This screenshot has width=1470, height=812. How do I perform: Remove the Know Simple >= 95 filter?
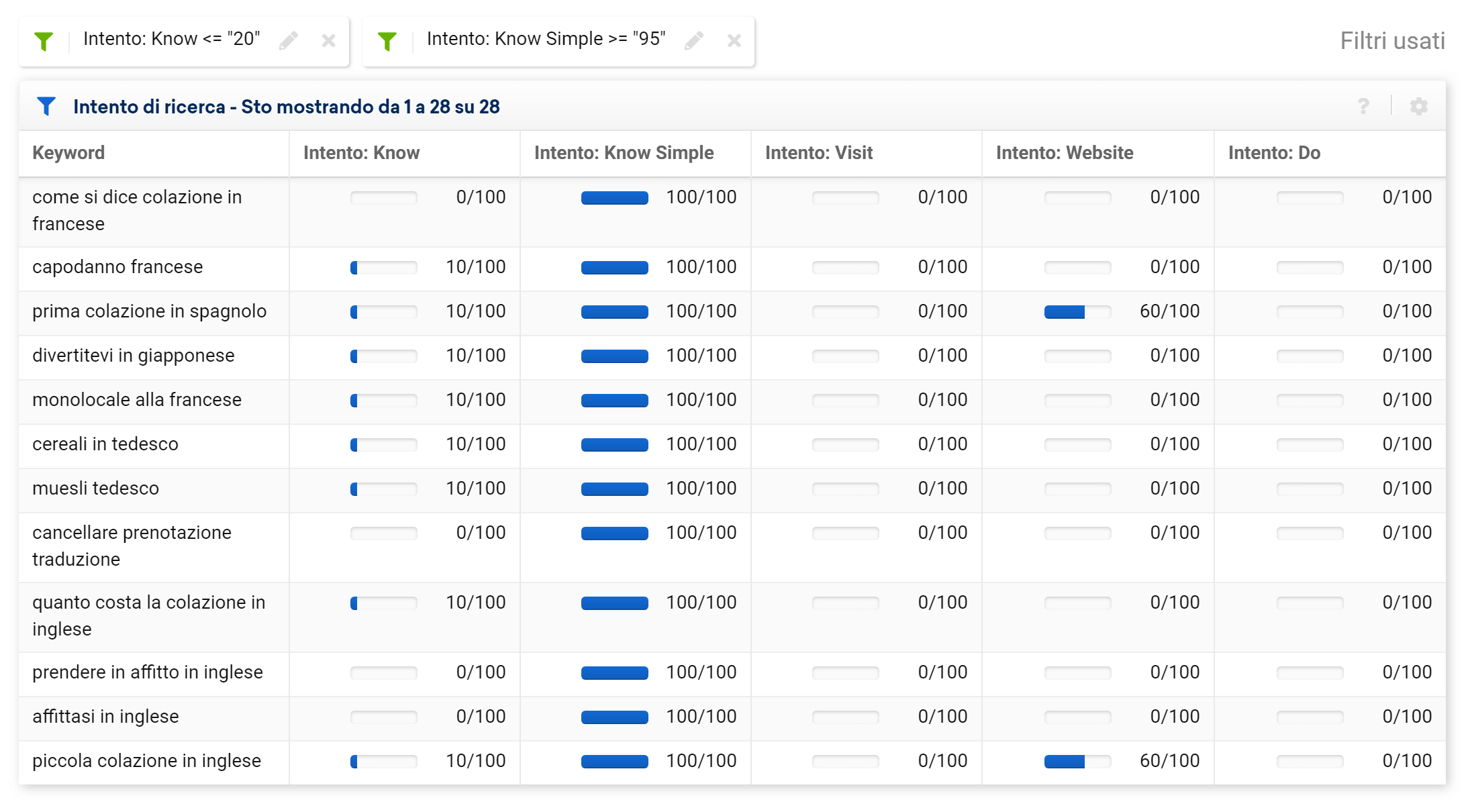[734, 41]
